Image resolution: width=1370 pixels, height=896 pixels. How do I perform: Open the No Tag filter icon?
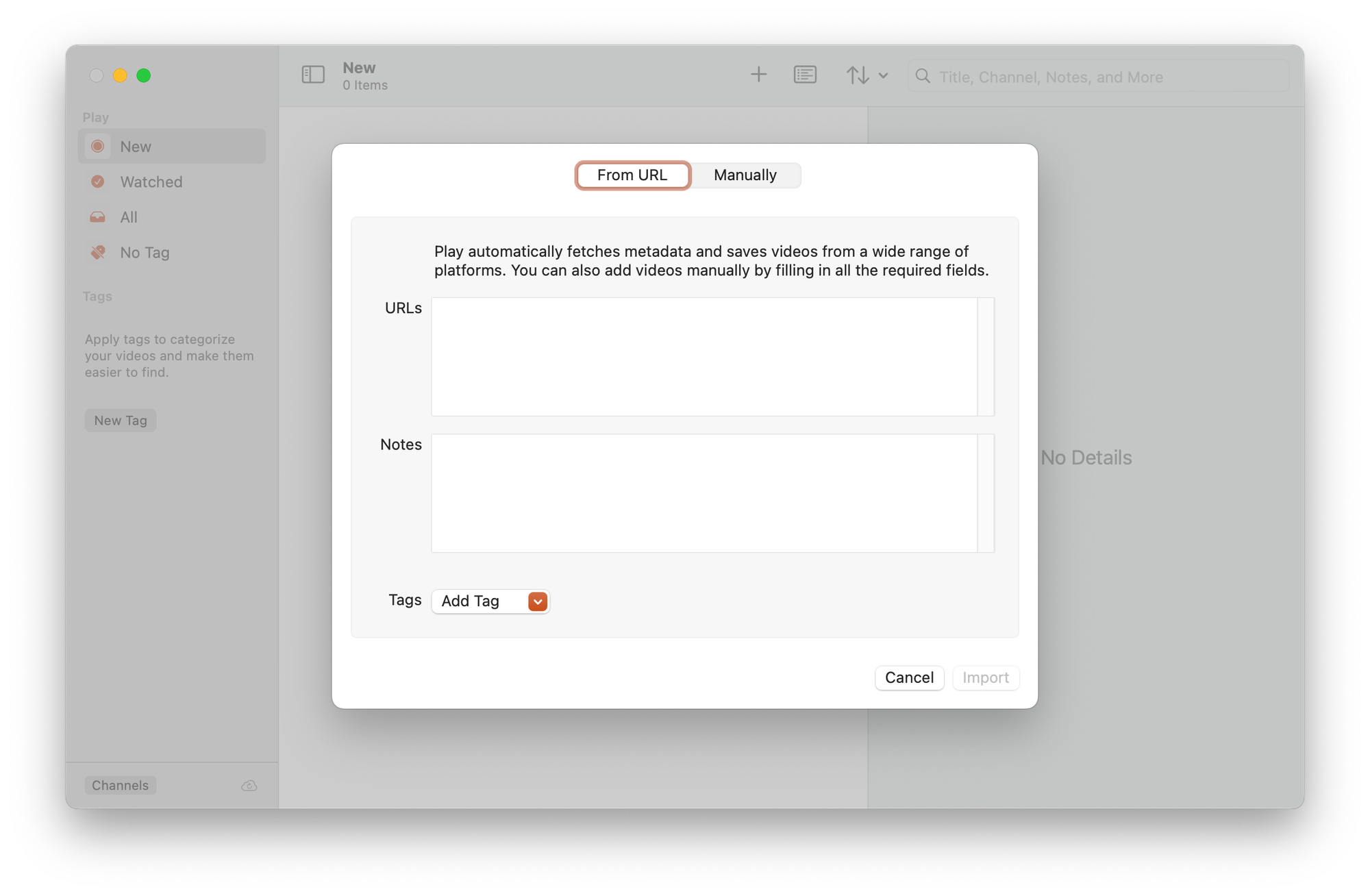click(x=98, y=252)
